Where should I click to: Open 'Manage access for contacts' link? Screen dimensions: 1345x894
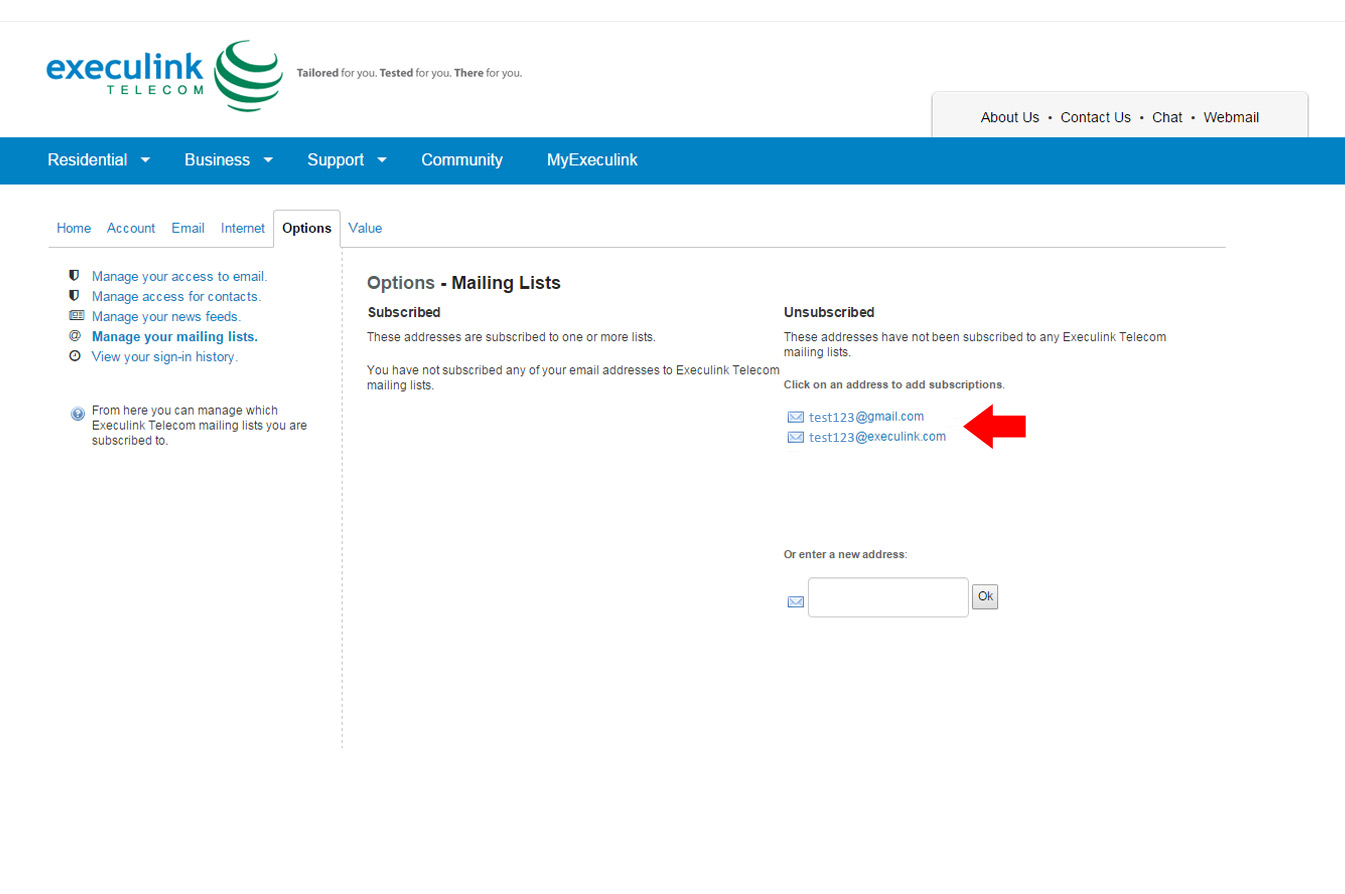[x=176, y=296]
